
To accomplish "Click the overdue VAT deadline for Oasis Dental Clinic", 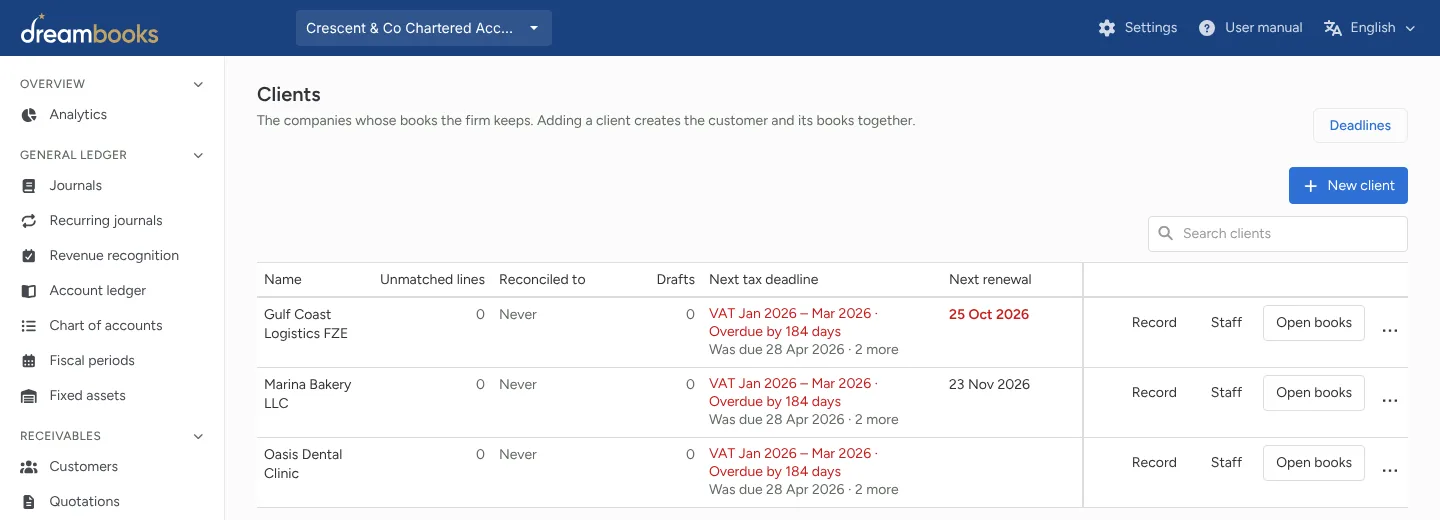I will [x=793, y=462].
